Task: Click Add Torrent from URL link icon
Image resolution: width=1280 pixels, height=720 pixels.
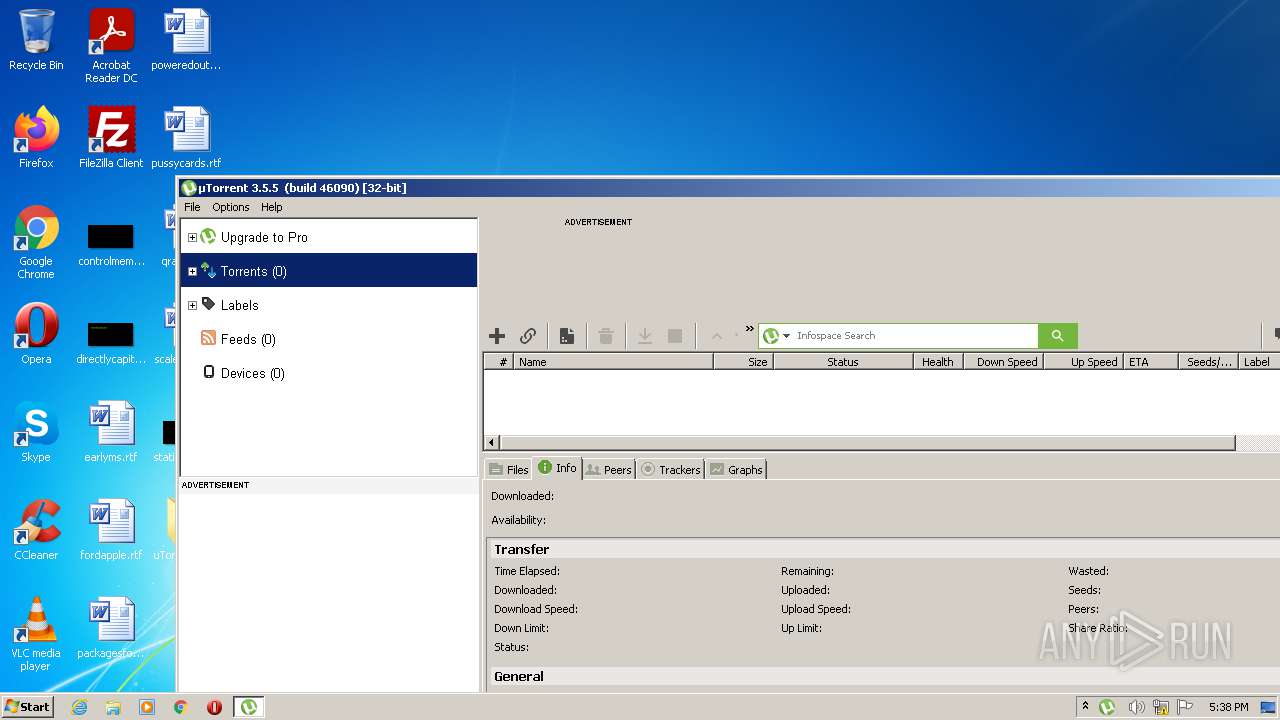Action: [528, 336]
